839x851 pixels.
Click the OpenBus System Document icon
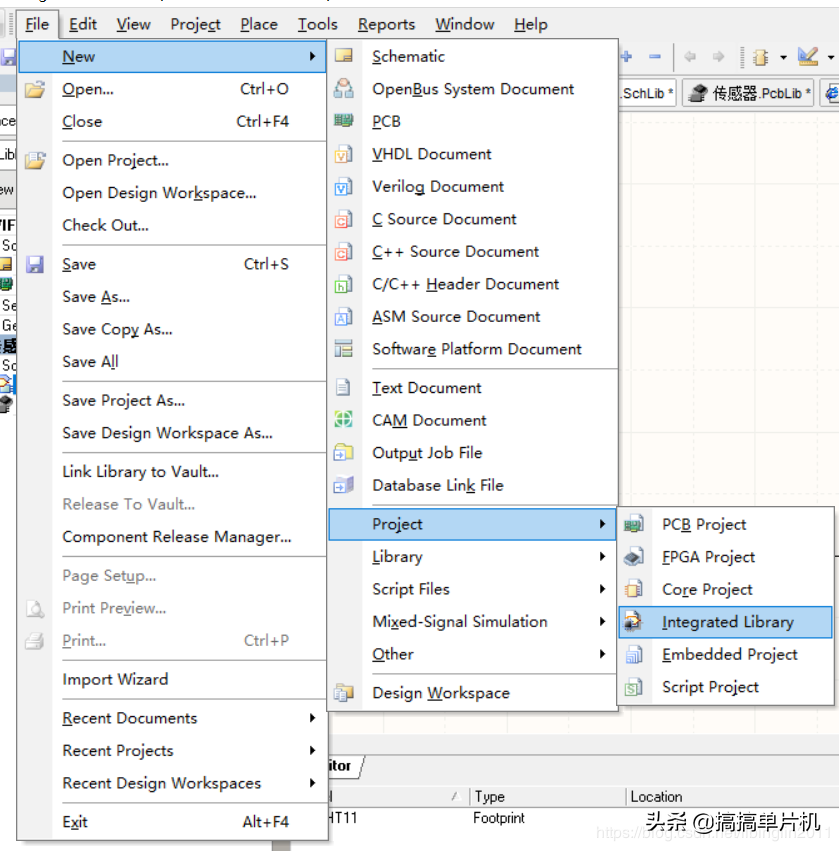click(344, 88)
